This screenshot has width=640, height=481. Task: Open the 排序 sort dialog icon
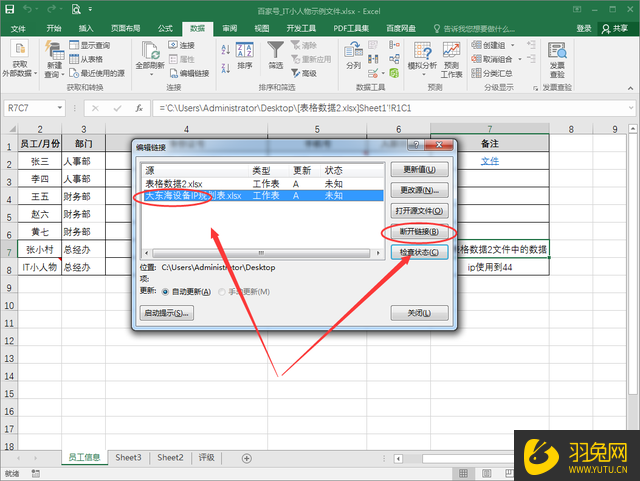click(245, 50)
